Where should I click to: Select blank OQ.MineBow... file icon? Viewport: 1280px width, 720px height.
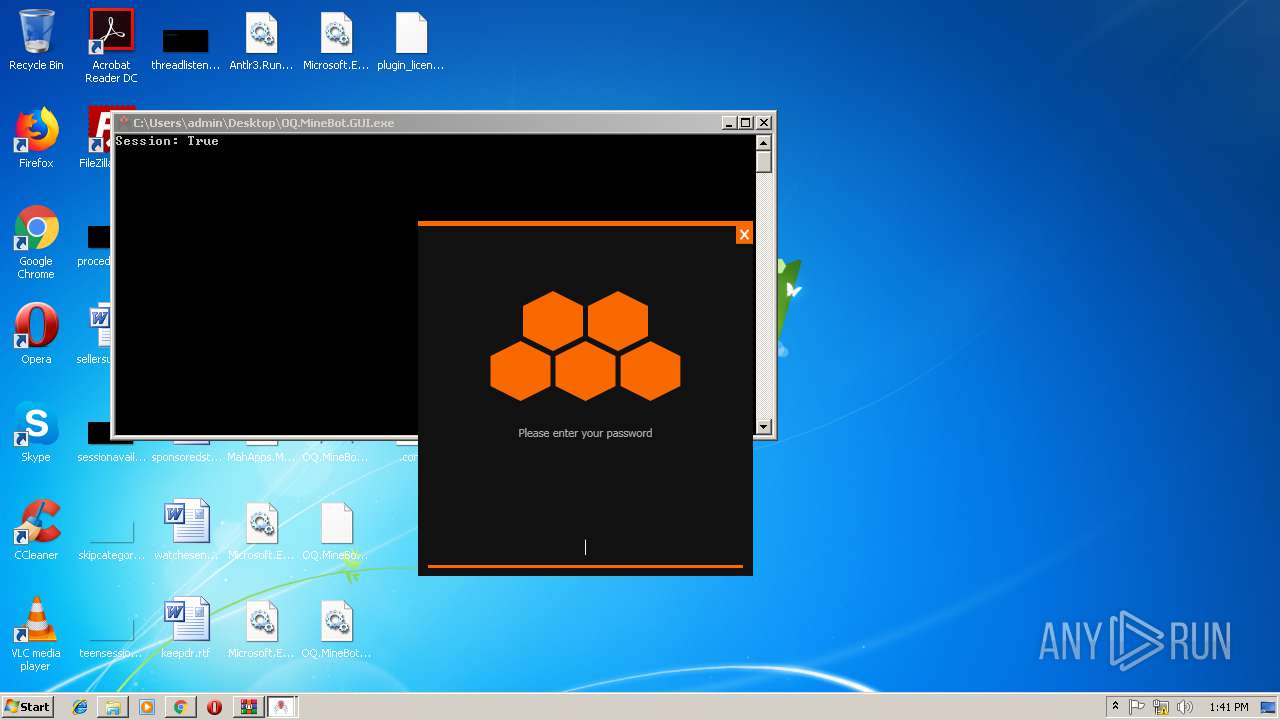(x=336, y=530)
